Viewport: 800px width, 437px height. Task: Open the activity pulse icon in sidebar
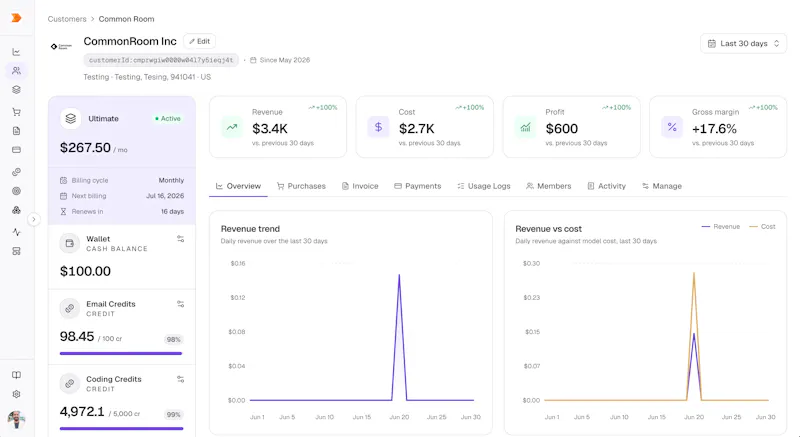coord(16,233)
